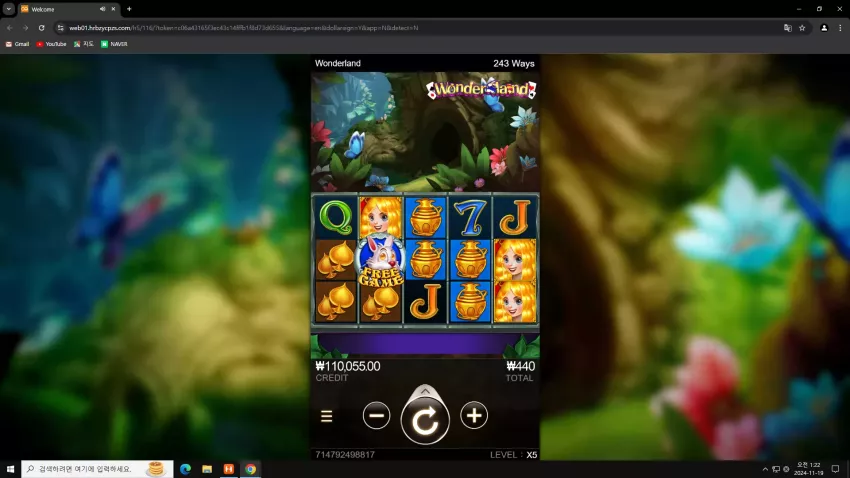850x478 pixels.
Task: Click golden vase in middle of third reel
Action: pyautogui.click(x=425, y=260)
